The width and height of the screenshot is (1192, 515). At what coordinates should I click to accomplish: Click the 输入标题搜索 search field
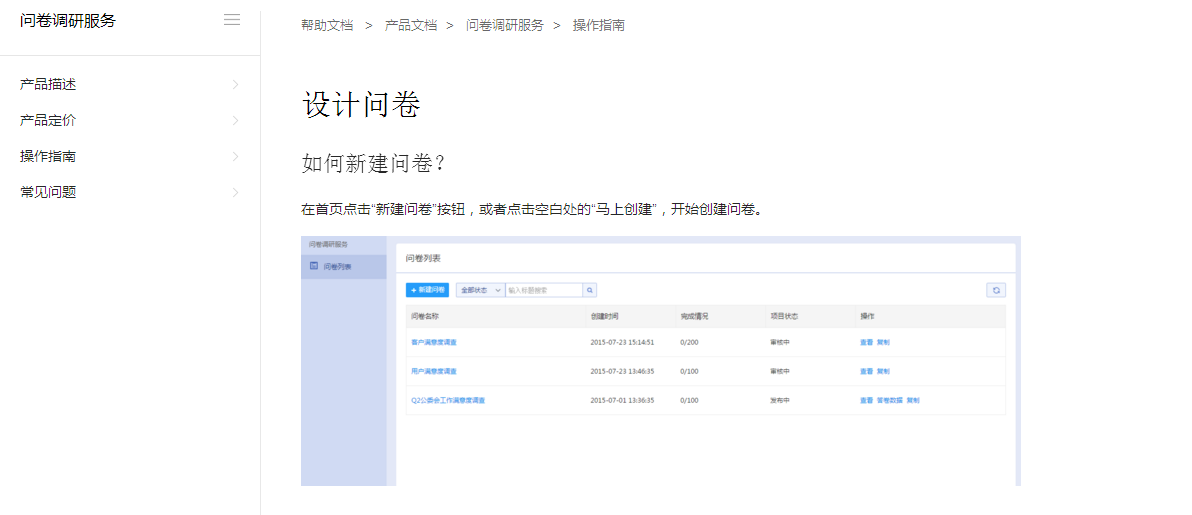pyautogui.click(x=544, y=290)
